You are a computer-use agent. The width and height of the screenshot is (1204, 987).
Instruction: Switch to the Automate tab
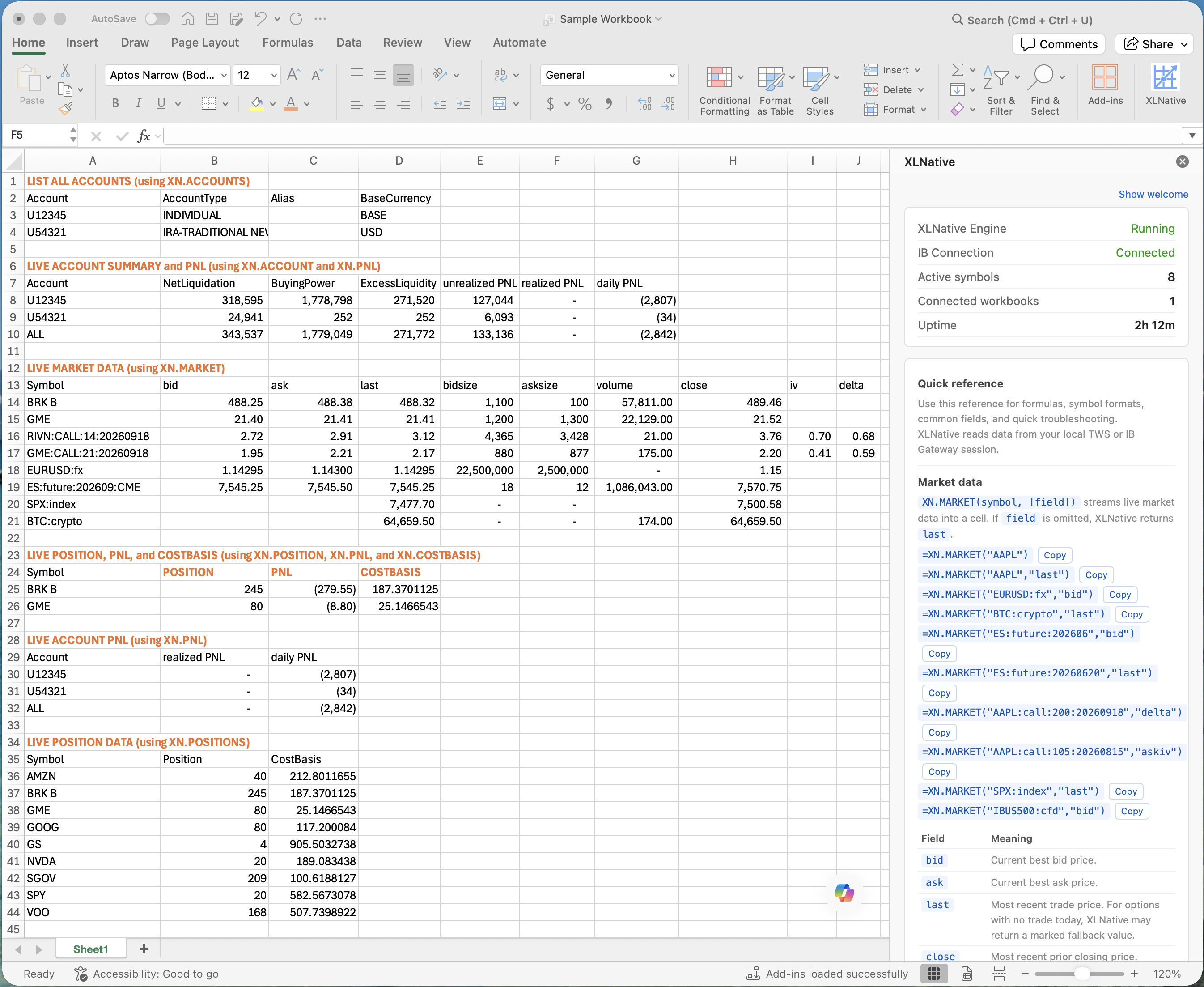click(519, 43)
